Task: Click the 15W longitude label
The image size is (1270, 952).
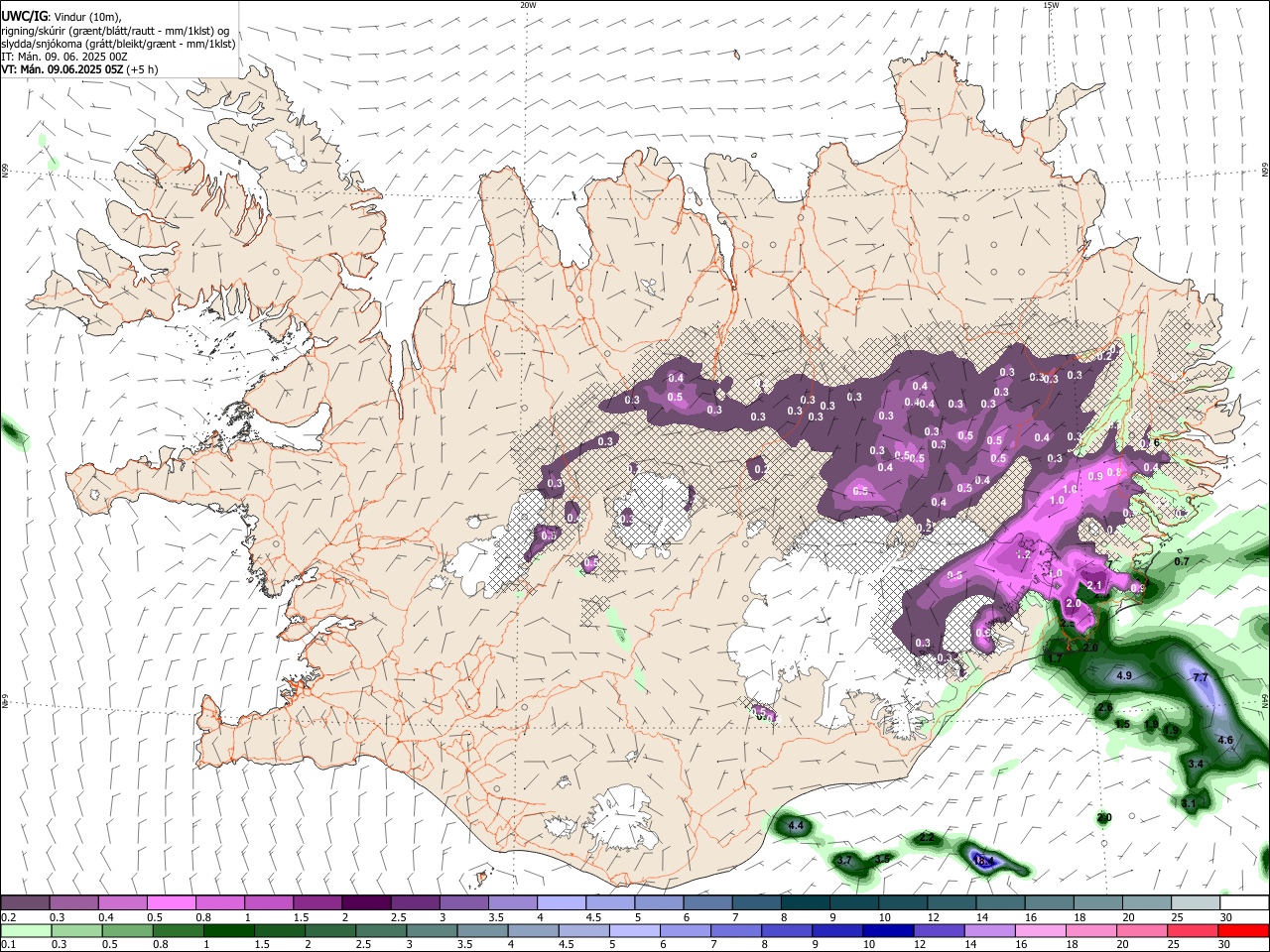Action: click(x=1051, y=5)
